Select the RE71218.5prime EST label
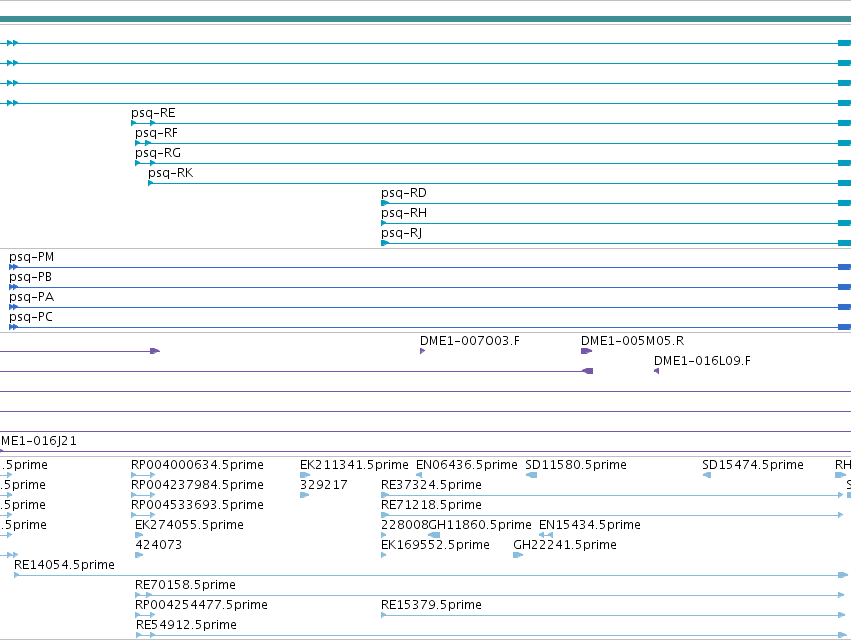 point(431,505)
